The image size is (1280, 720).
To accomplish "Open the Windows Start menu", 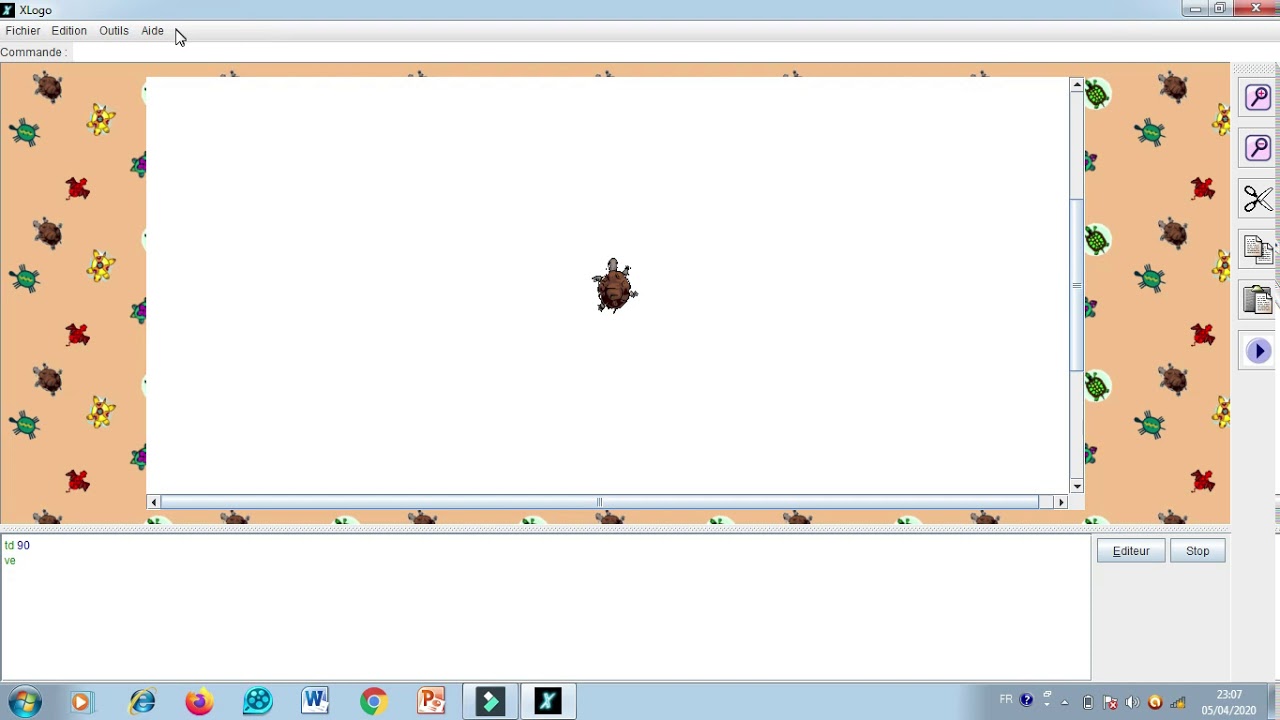I will click(x=24, y=701).
